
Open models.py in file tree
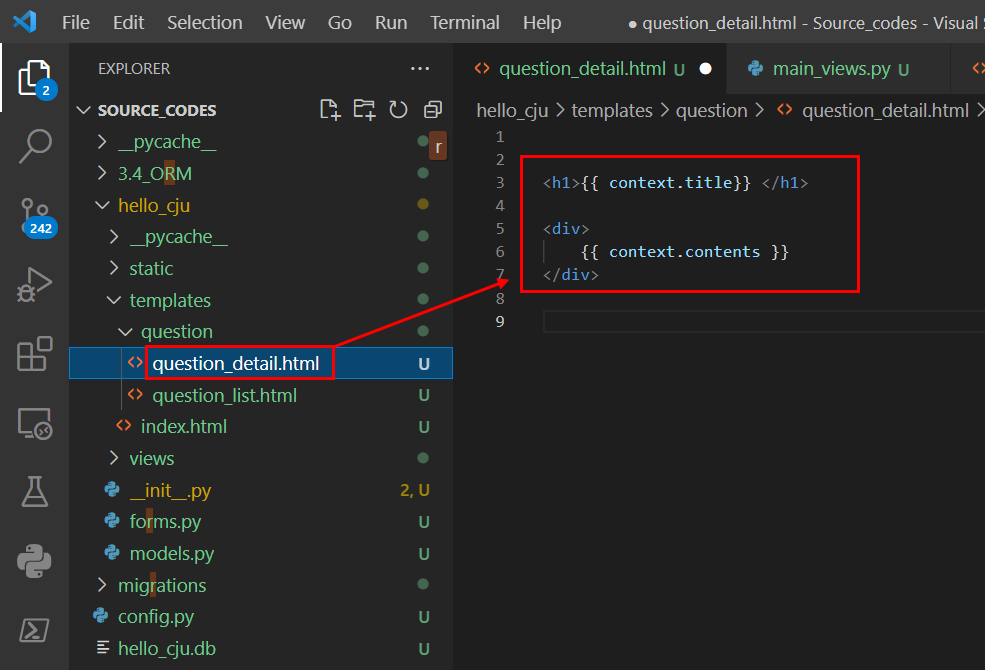tap(261, 553)
